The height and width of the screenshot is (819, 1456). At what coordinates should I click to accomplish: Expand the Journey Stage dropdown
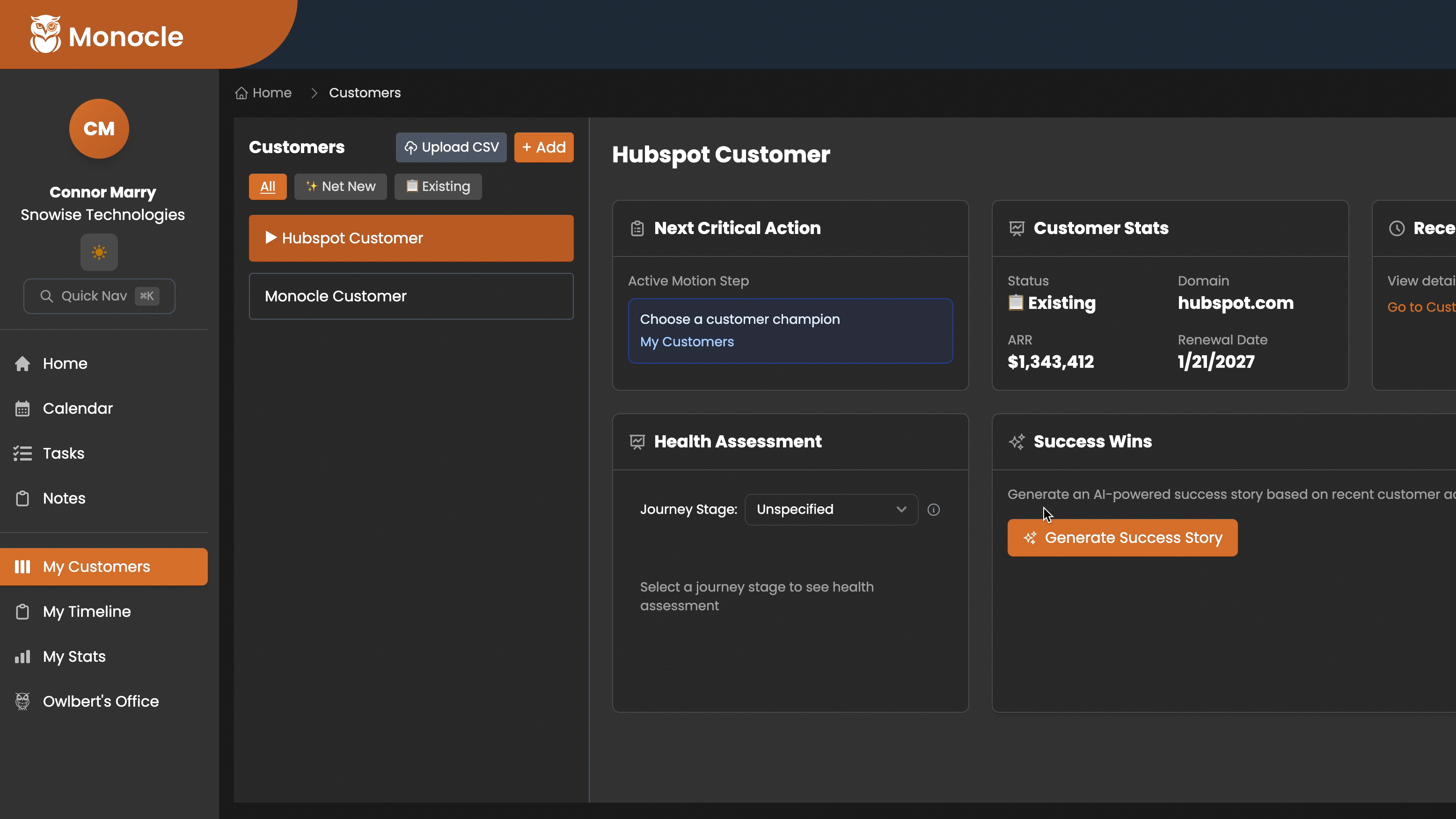(x=831, y=510)
